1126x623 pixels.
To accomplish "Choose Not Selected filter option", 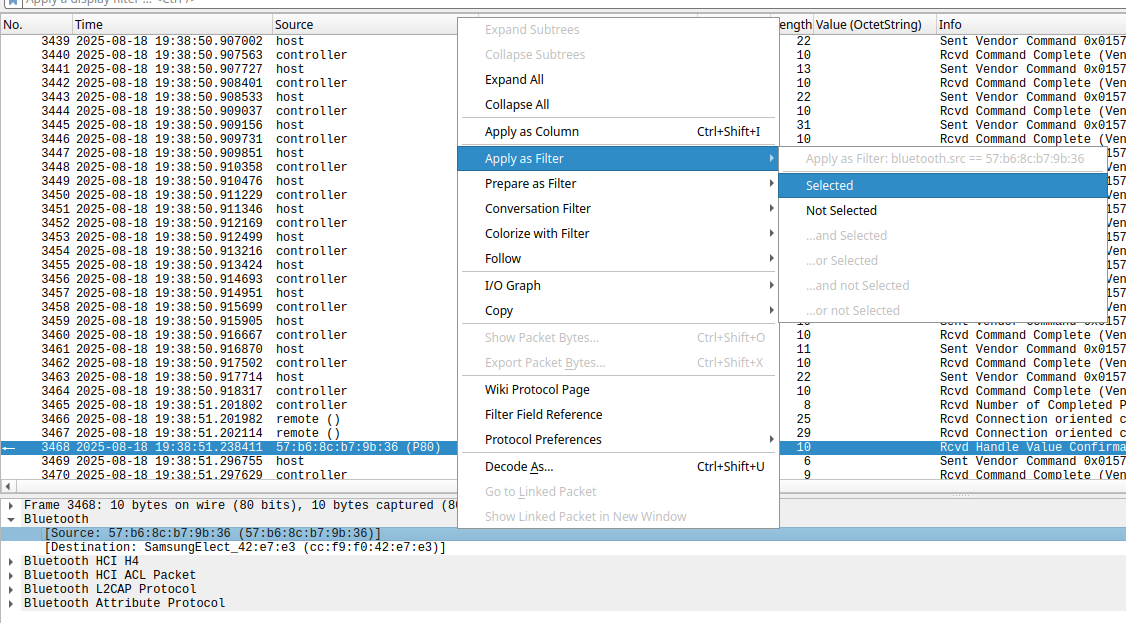I will coord(841,211).
